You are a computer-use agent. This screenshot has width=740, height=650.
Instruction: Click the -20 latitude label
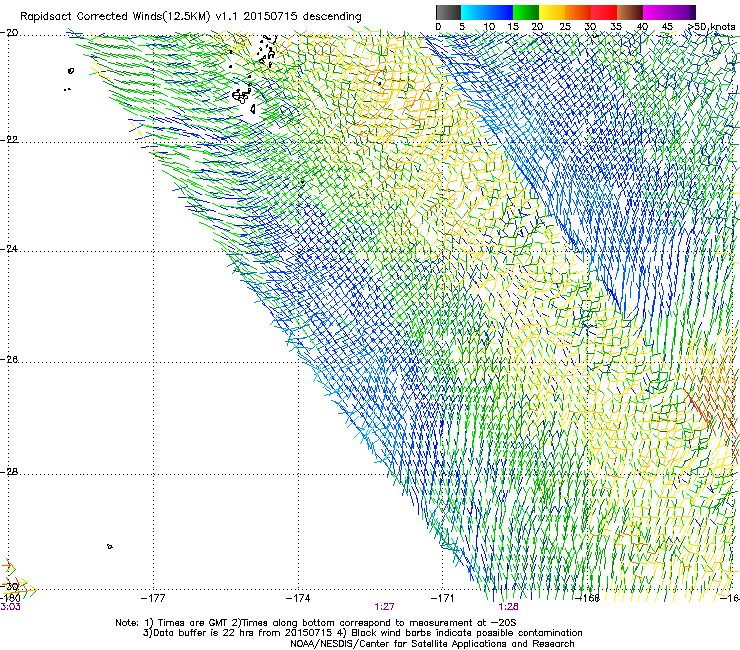tap(9, 33)
